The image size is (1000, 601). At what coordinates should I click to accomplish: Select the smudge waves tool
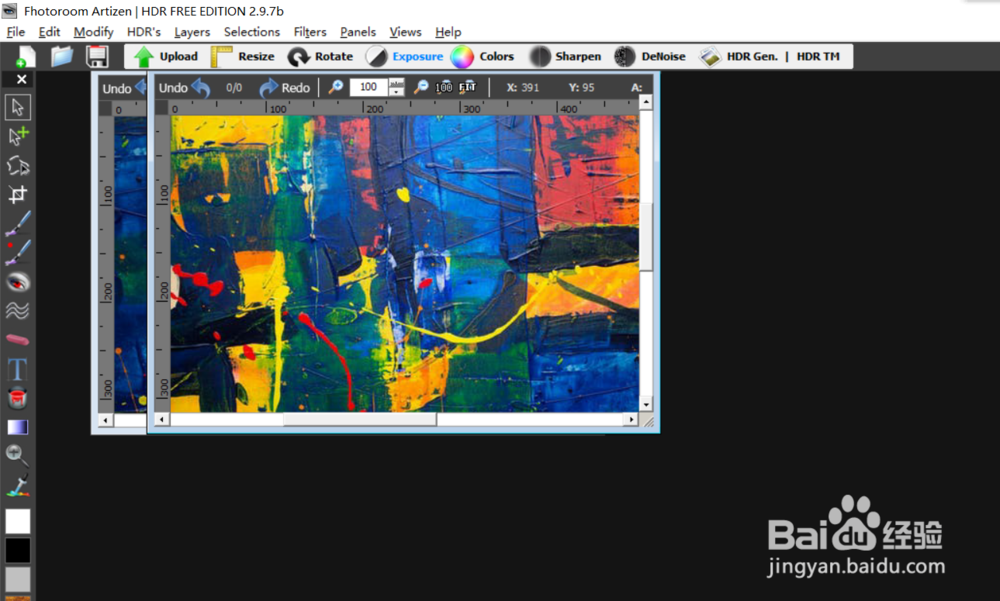pos(18,310)
